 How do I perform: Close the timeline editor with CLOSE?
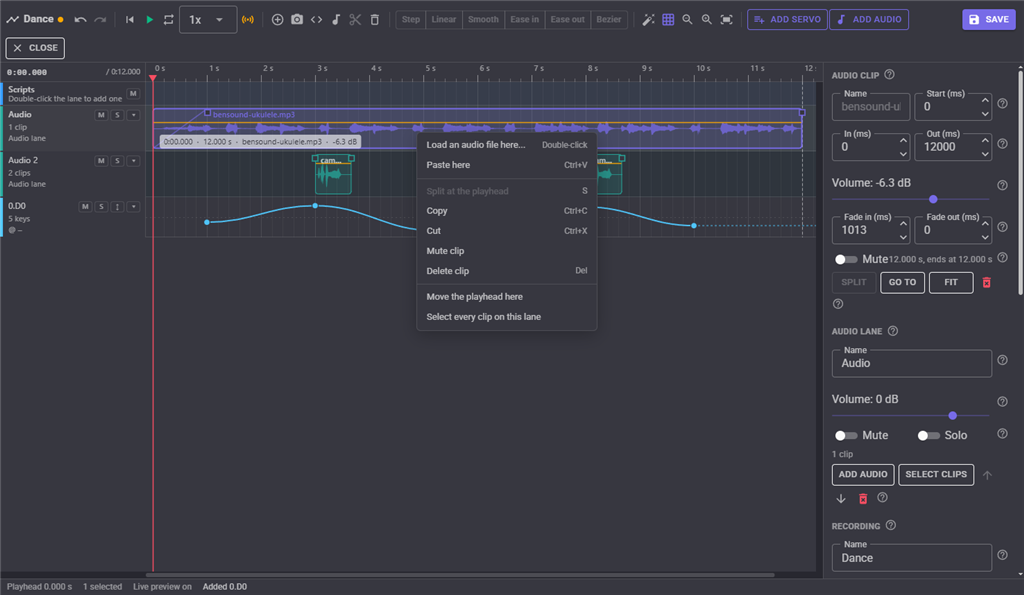[x=35, y=48]
